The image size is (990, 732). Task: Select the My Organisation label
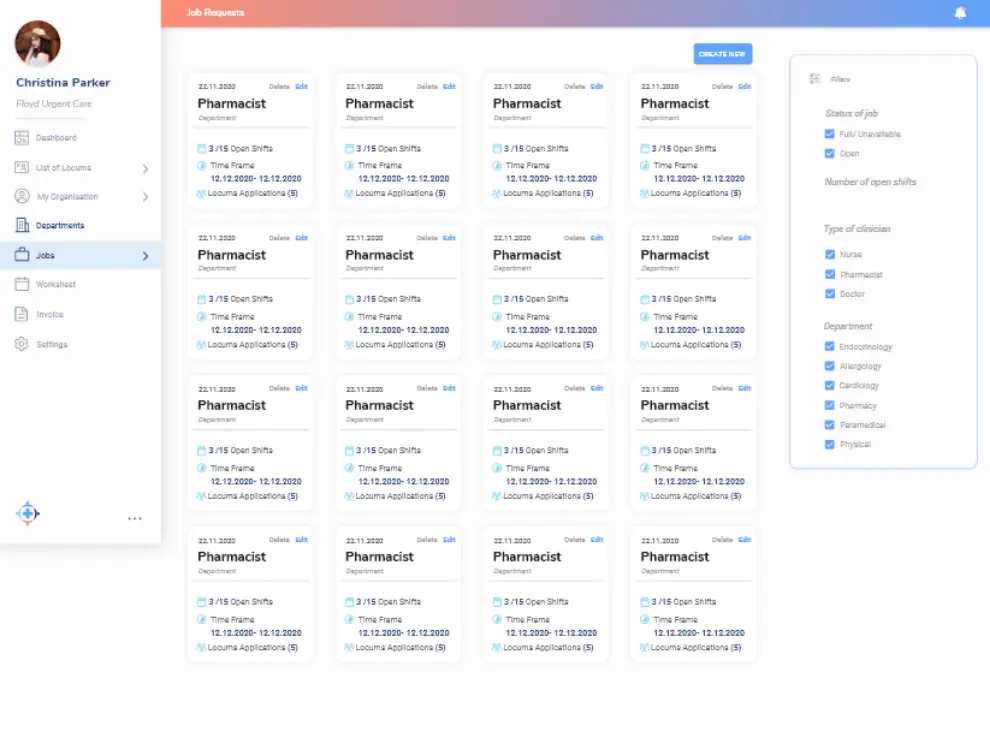click(x=68, y=197)
